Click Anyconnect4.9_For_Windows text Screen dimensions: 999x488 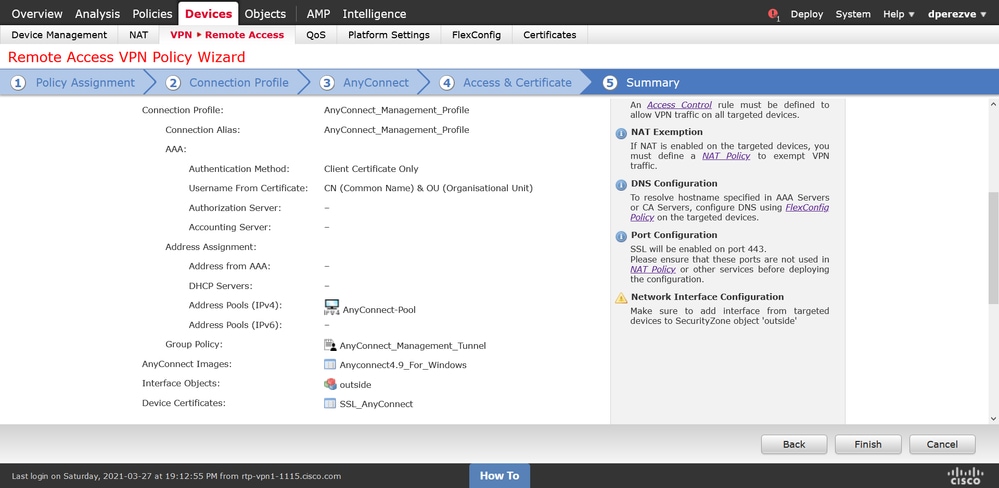[x=403, y=365]
